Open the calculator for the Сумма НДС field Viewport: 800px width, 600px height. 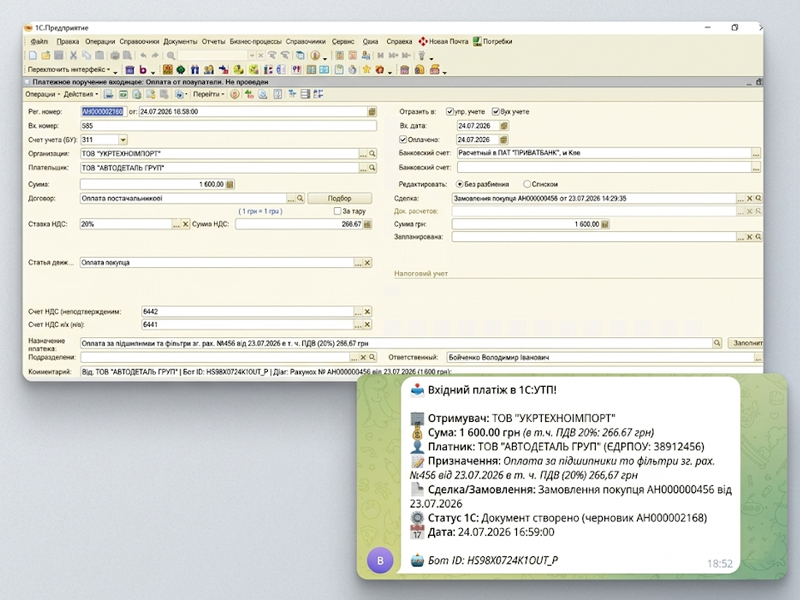tap(367, 224)
